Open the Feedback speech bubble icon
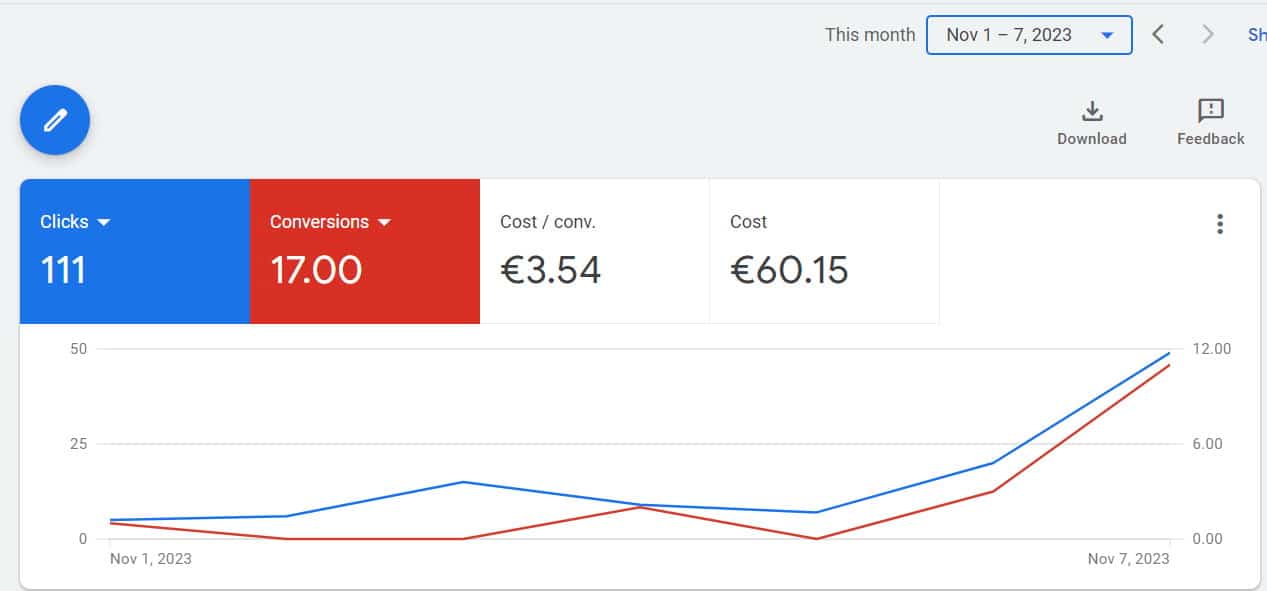Viewport: 1267px width, 591px height. pos(1211,110)
